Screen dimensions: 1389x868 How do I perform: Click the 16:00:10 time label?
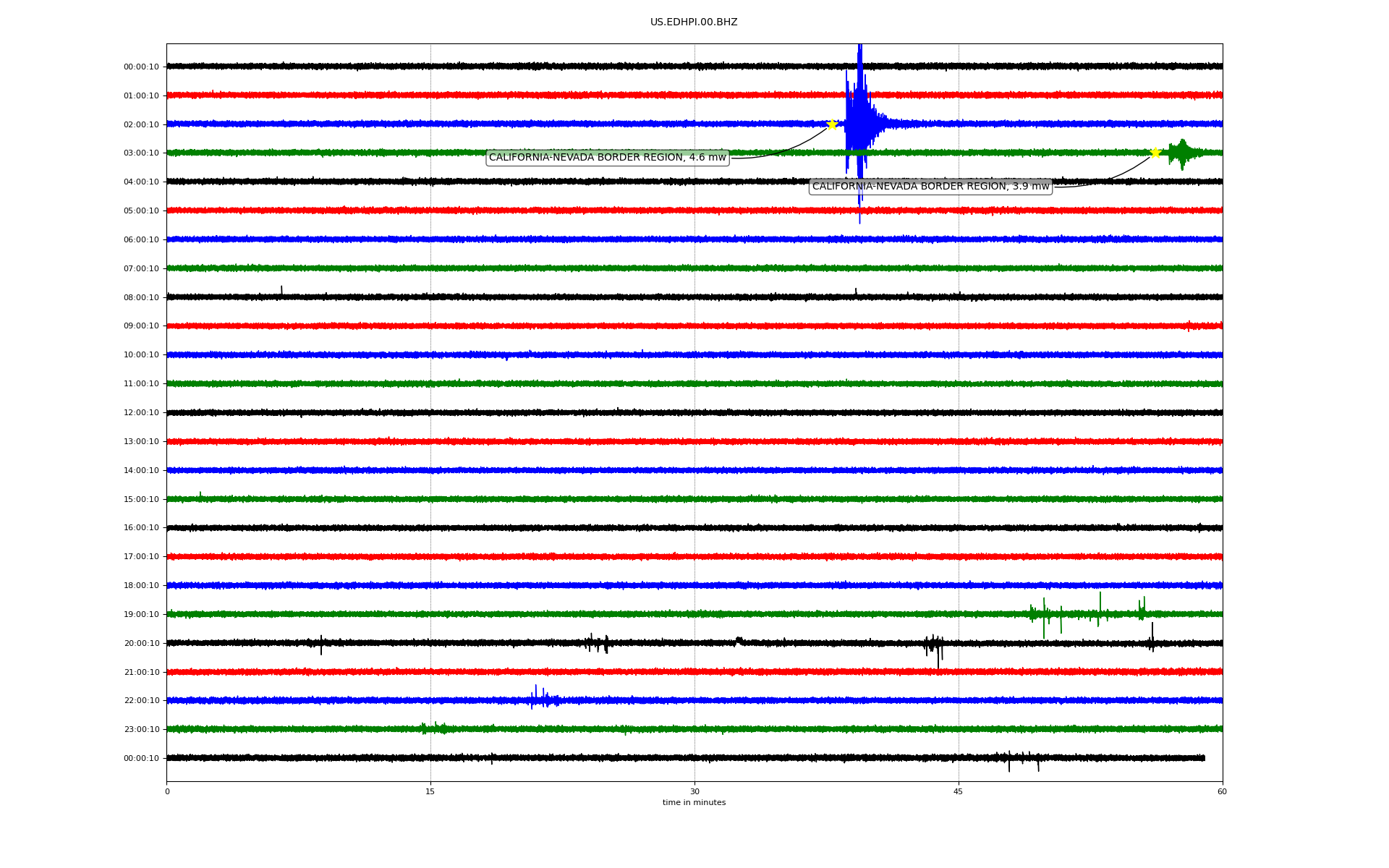click(141, 528)
